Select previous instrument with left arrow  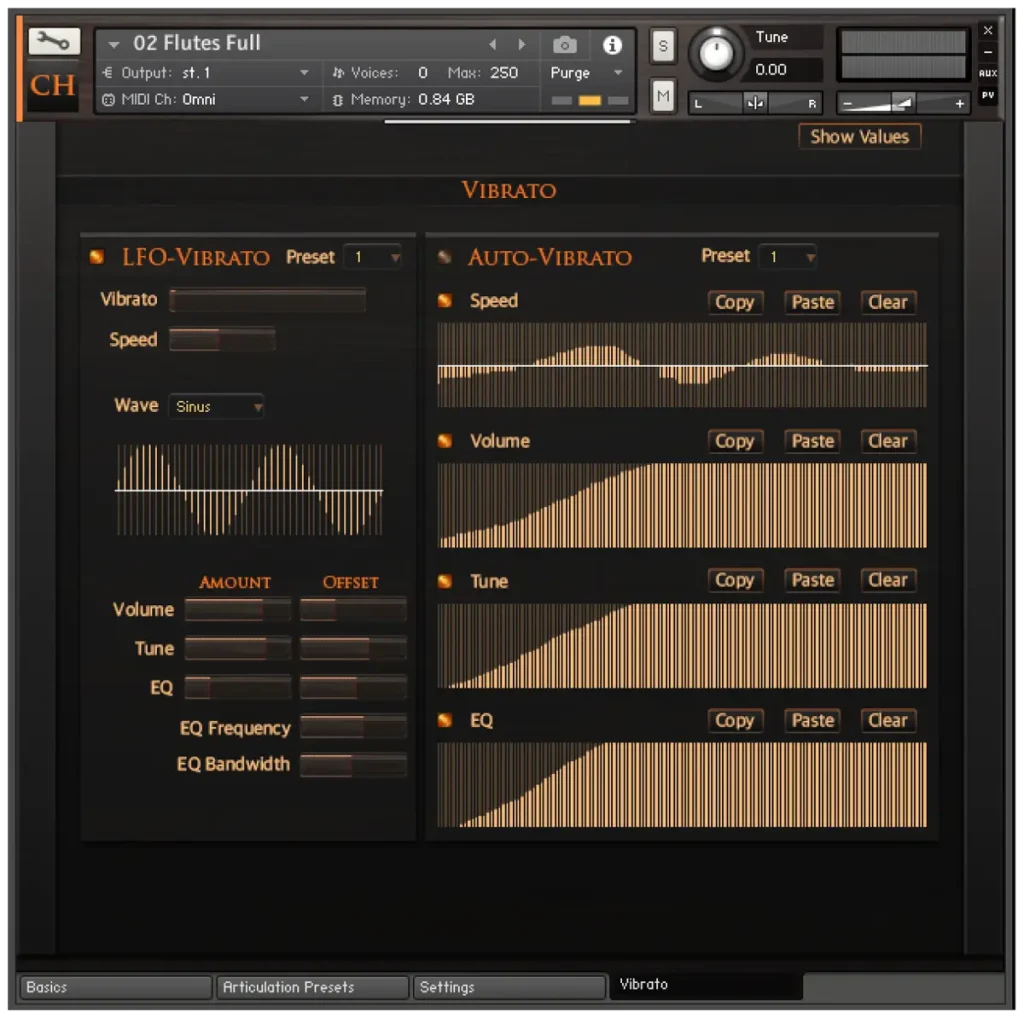point(492,45)
